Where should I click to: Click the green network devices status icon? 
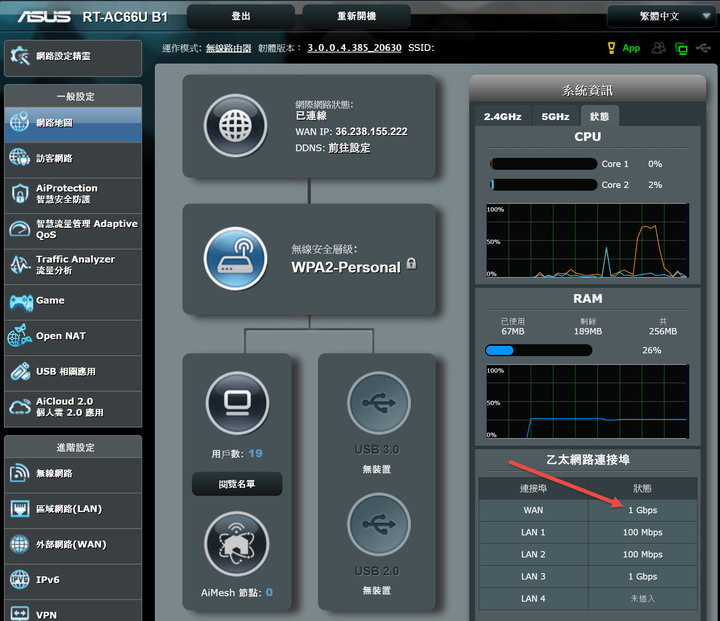(681, 48)
